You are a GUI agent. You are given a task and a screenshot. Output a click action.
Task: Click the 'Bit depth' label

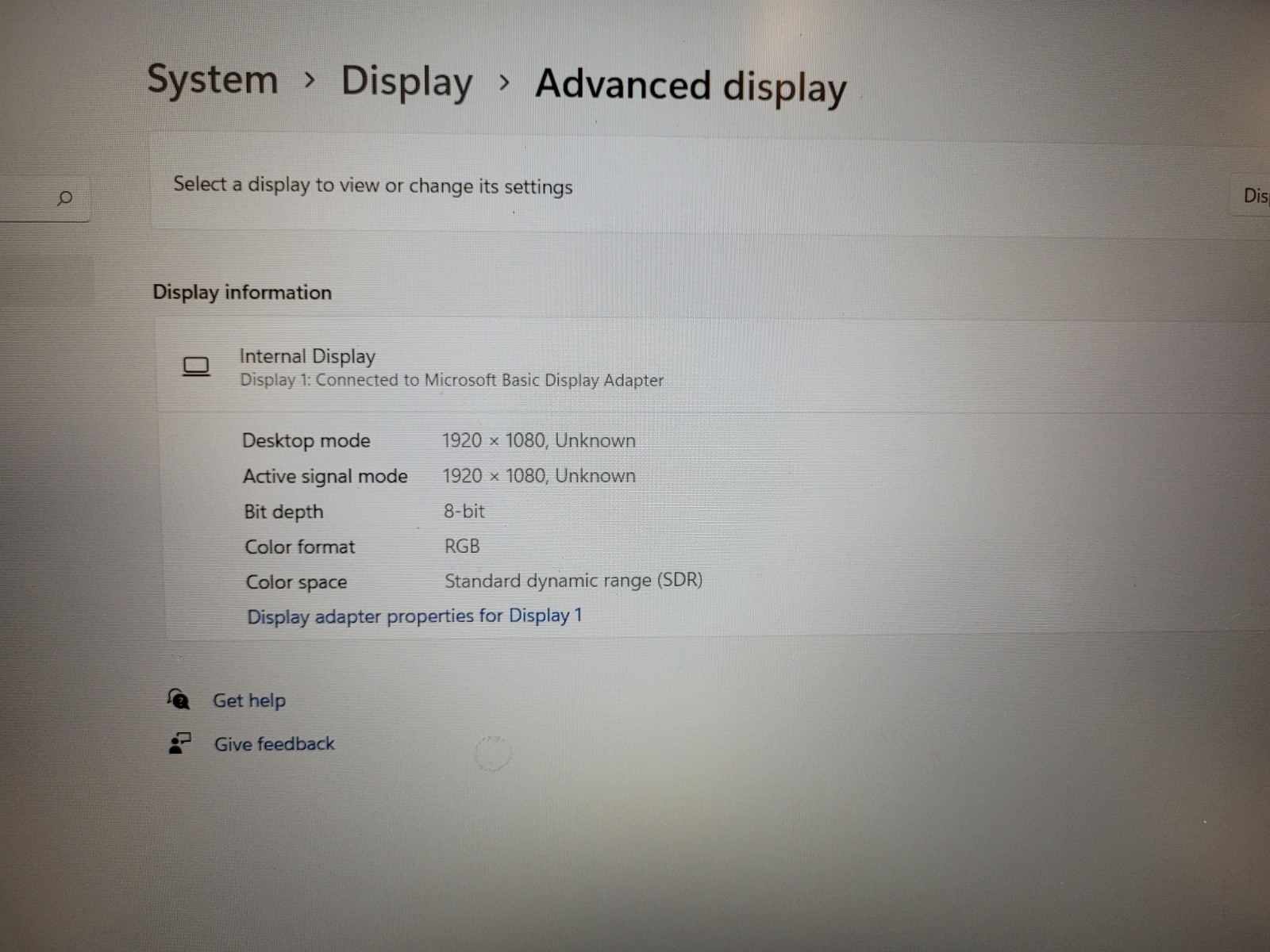coord(283,512)
